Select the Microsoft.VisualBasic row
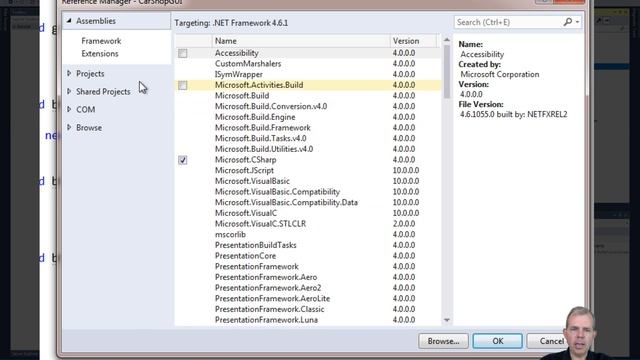 (x=308, y=181)
